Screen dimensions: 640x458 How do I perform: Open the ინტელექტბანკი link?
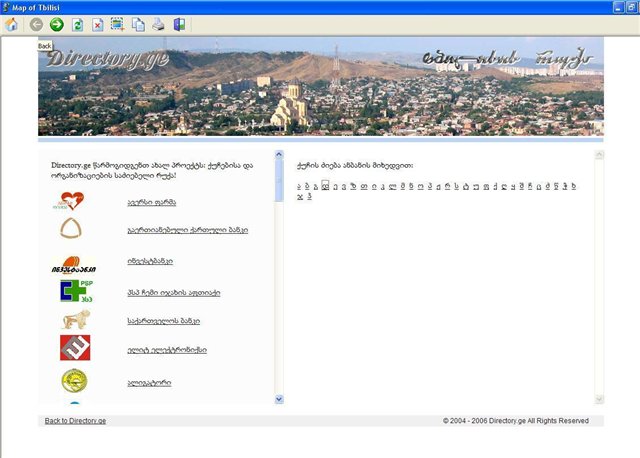[150, 261]
